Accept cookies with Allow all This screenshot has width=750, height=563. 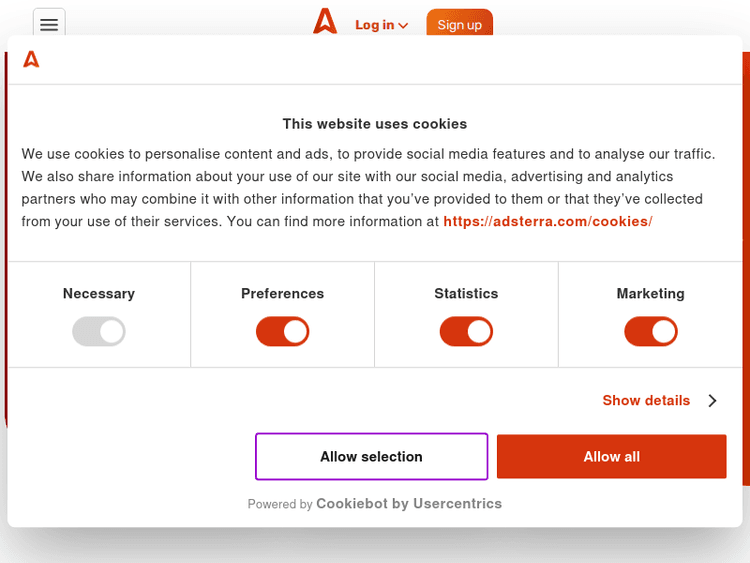611,457
